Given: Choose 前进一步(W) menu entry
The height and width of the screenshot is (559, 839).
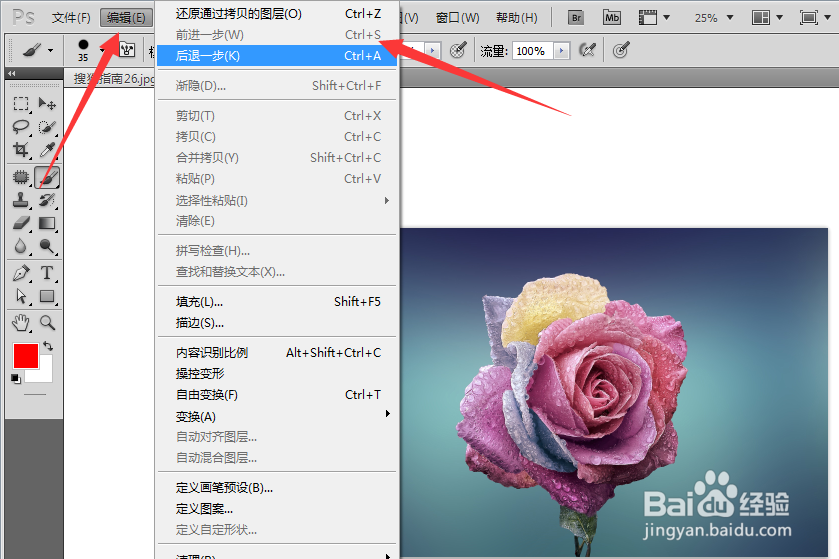Looking at the screenshot, I should (277, 35).
